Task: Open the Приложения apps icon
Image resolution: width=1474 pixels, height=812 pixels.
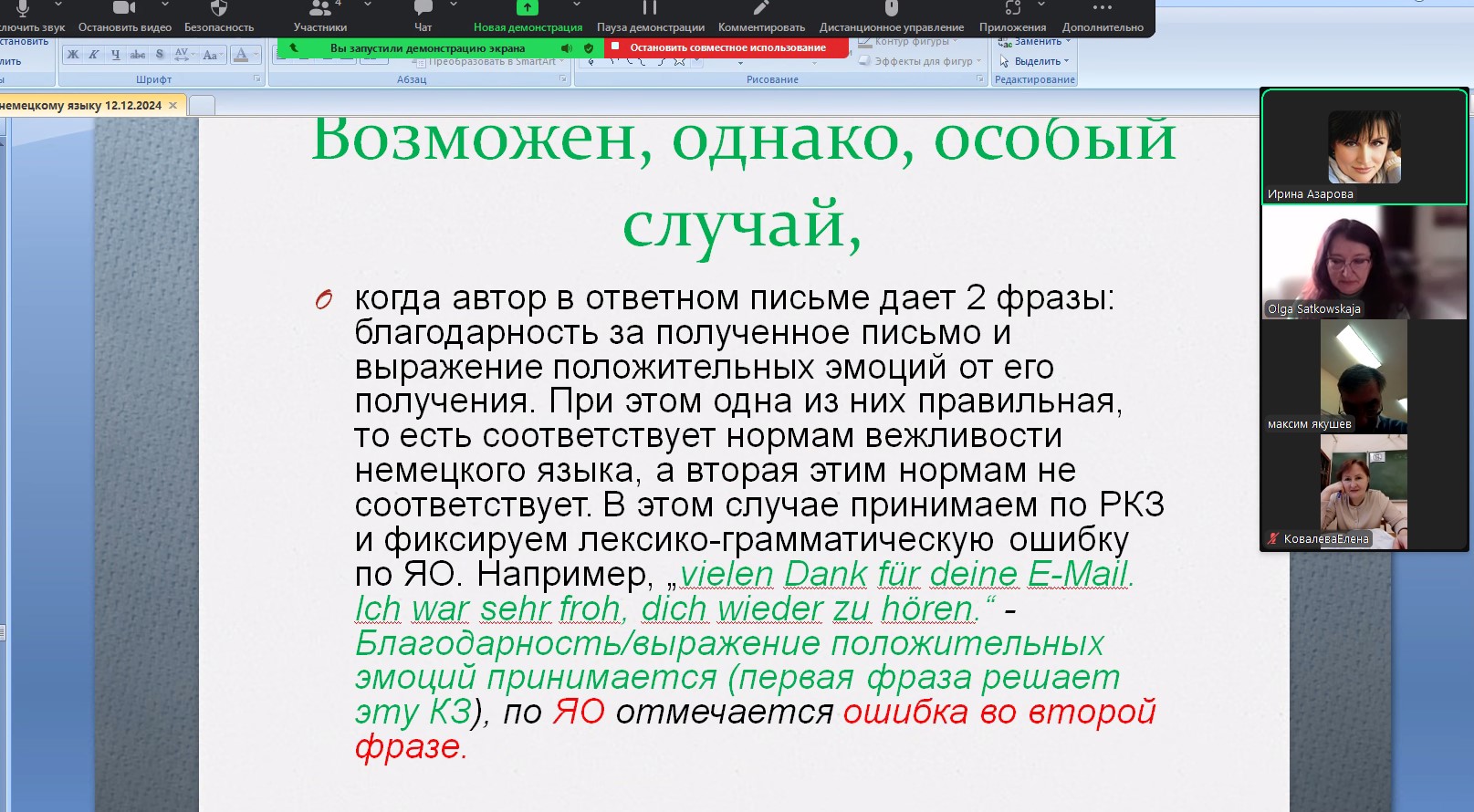Action: pyautogui.click(x=1012, y=9)
